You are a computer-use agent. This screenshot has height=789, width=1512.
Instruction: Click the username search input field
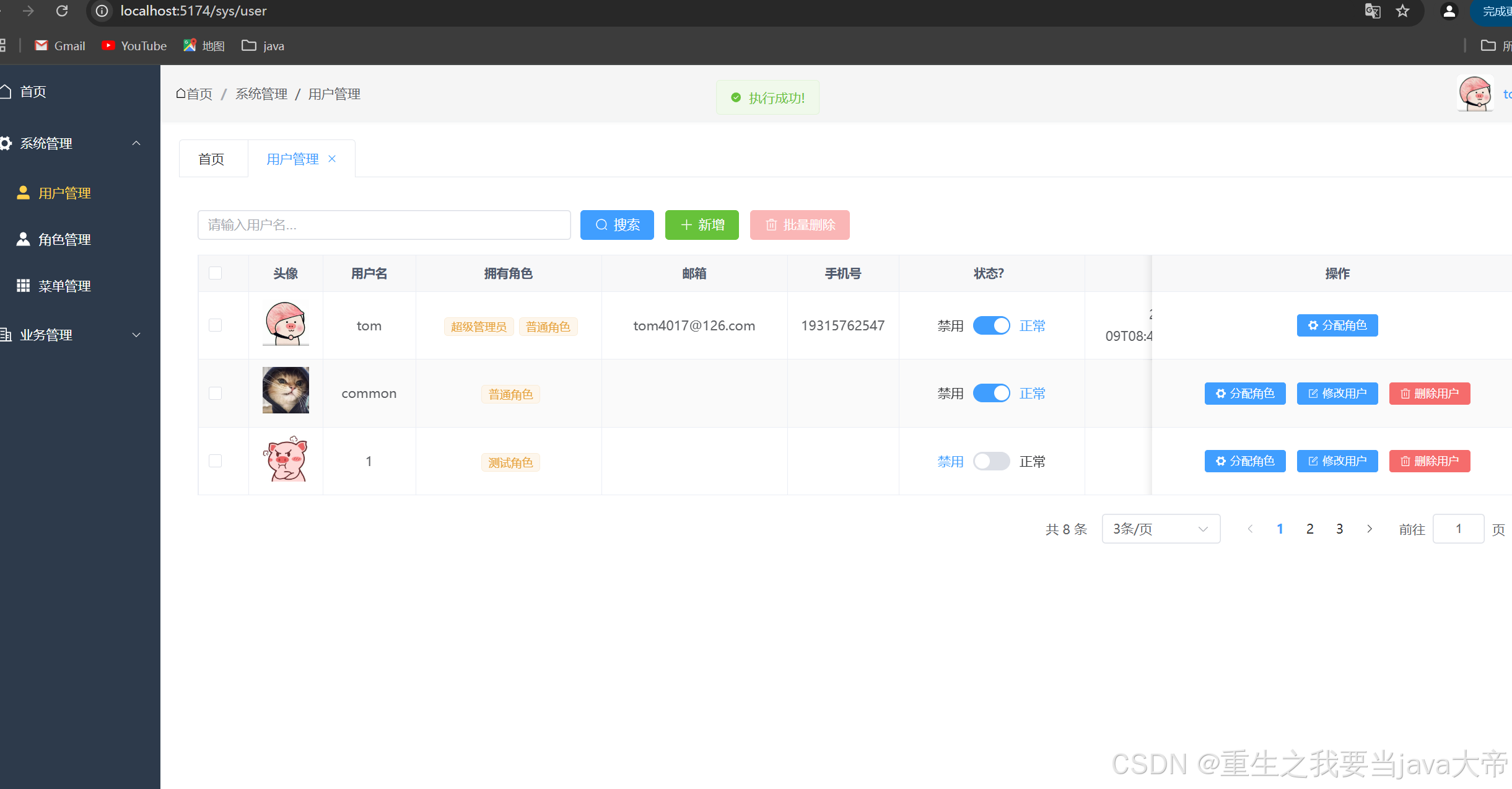click(383, 224)
